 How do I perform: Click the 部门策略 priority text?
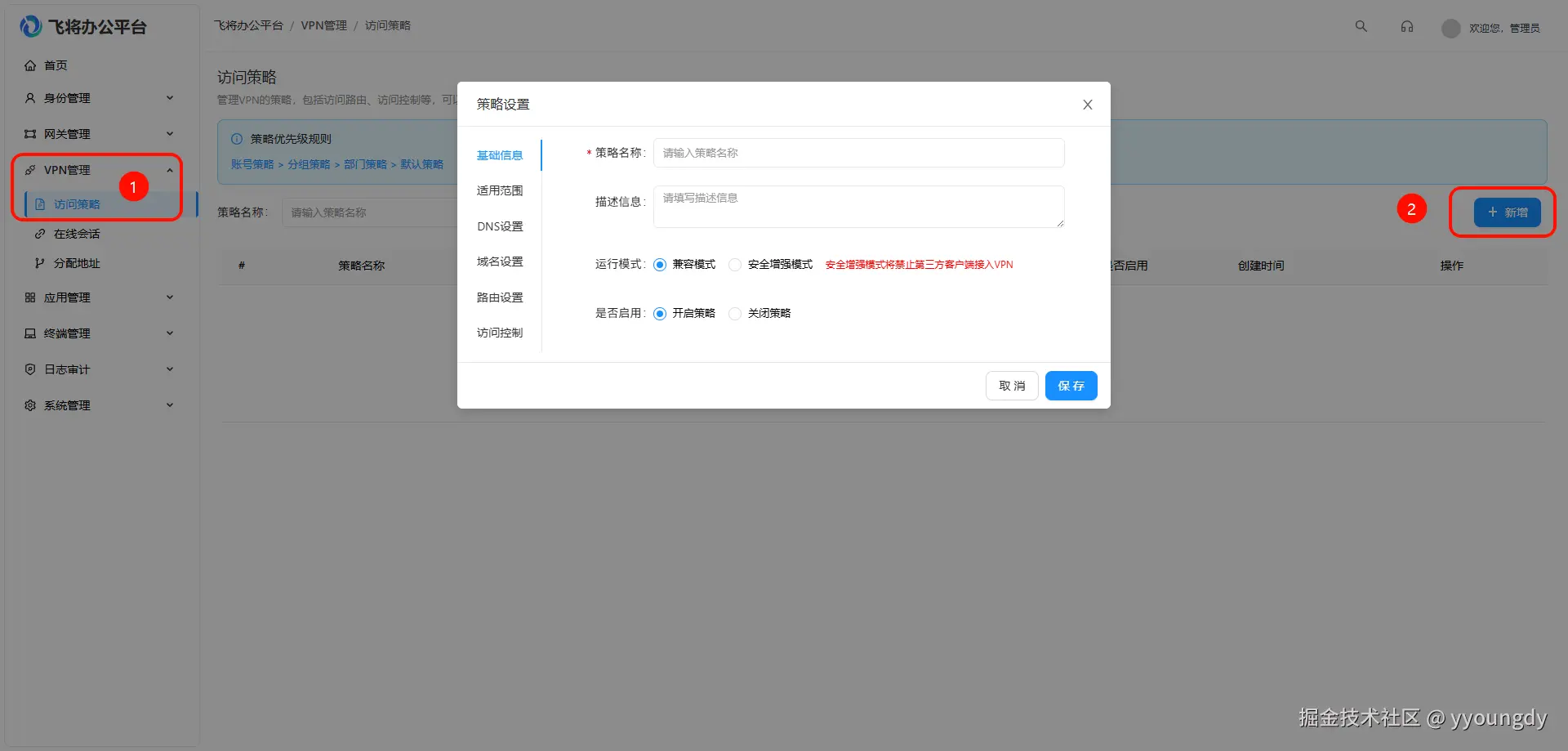365,164
